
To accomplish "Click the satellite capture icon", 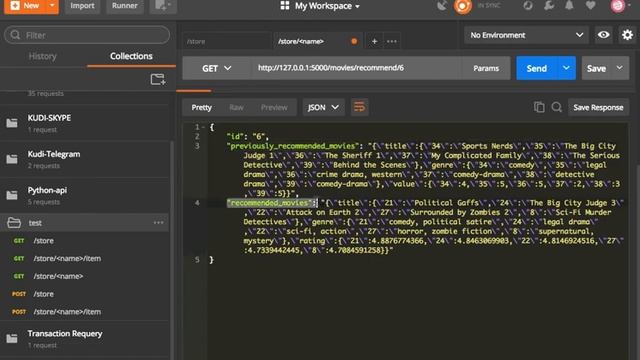I will pos(442,6).
